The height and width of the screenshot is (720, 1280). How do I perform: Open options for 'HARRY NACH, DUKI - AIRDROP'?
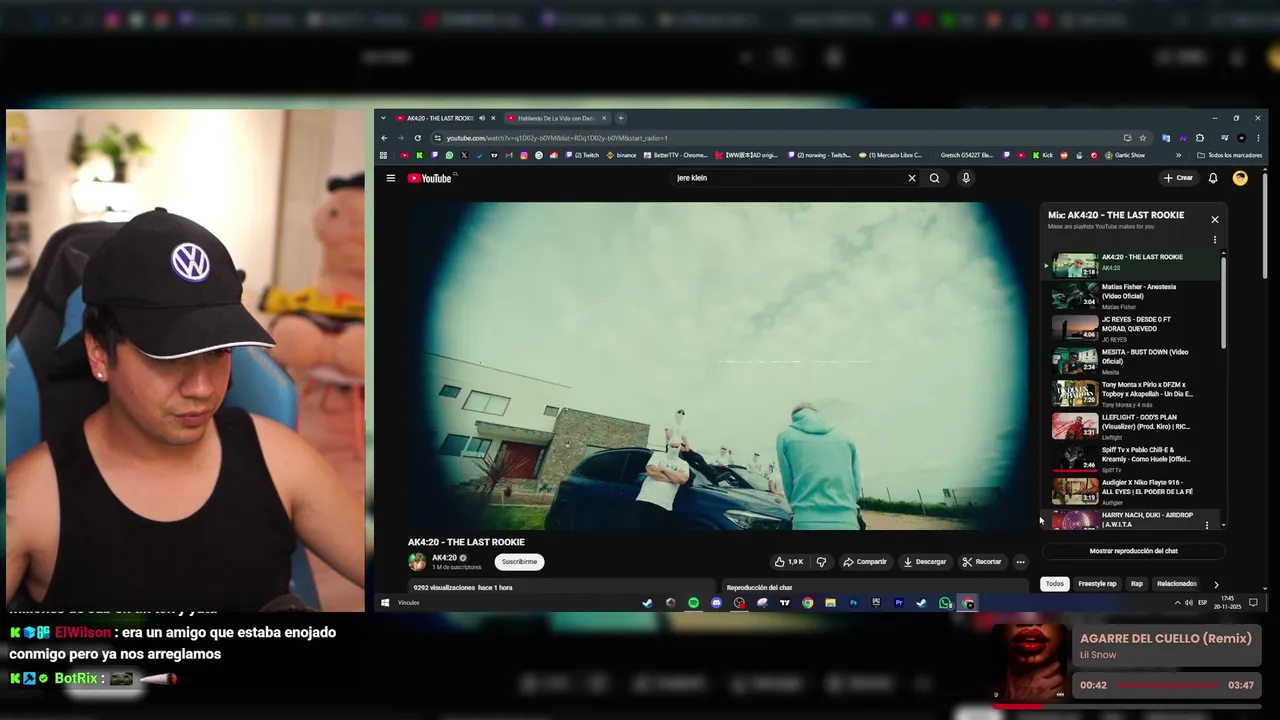(x=1207, y=525)
